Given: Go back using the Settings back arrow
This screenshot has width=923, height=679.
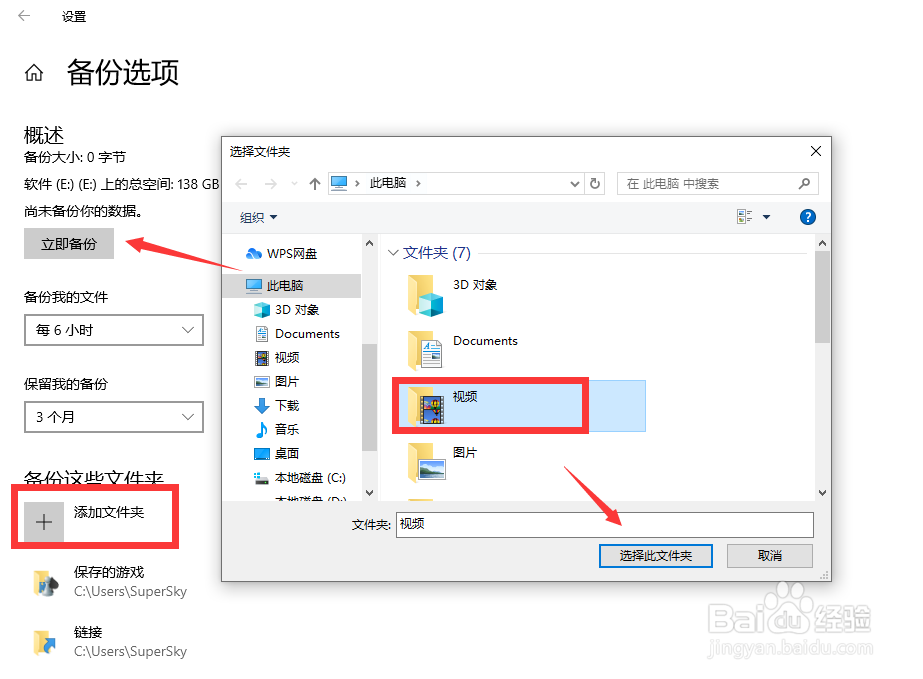Looking at the screenshot, I should [24, 16].
